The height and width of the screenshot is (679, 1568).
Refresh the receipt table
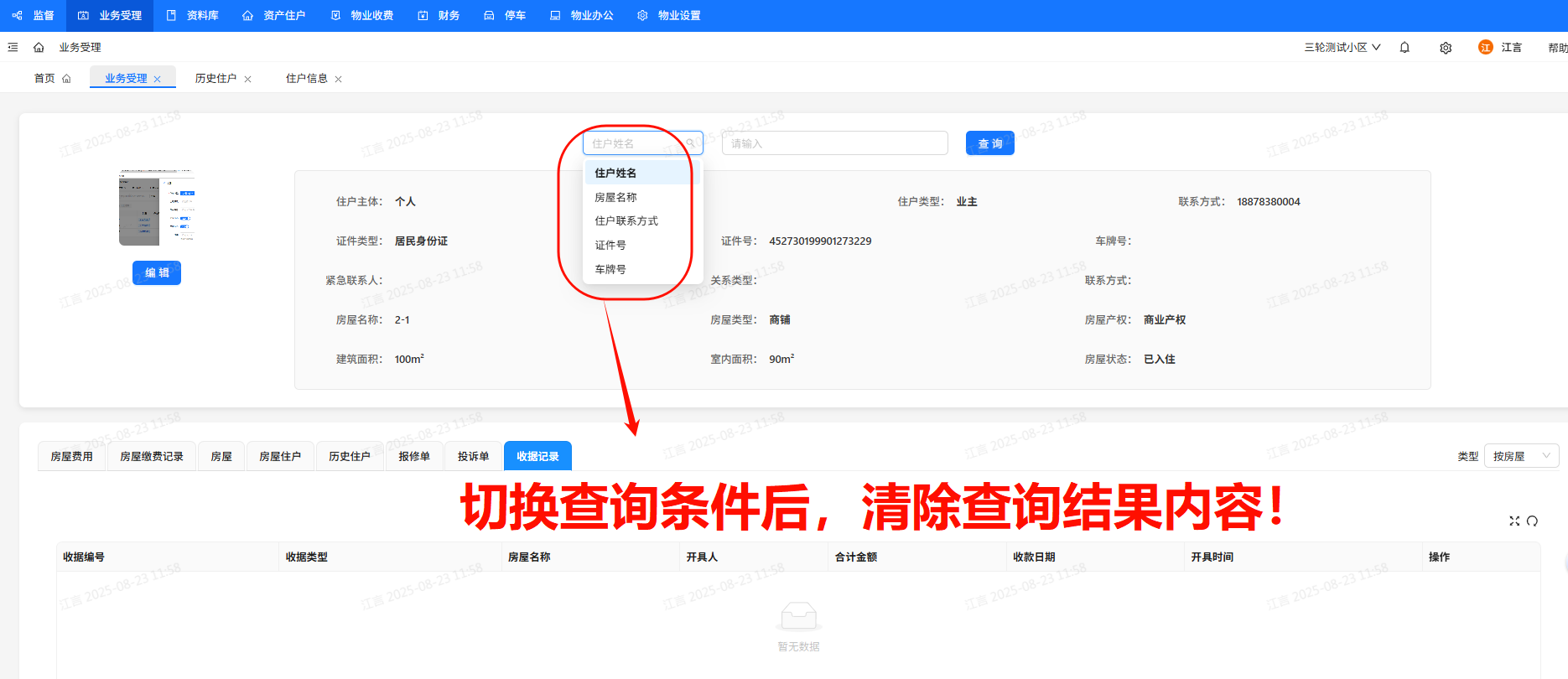click(x=1532, y=521)
